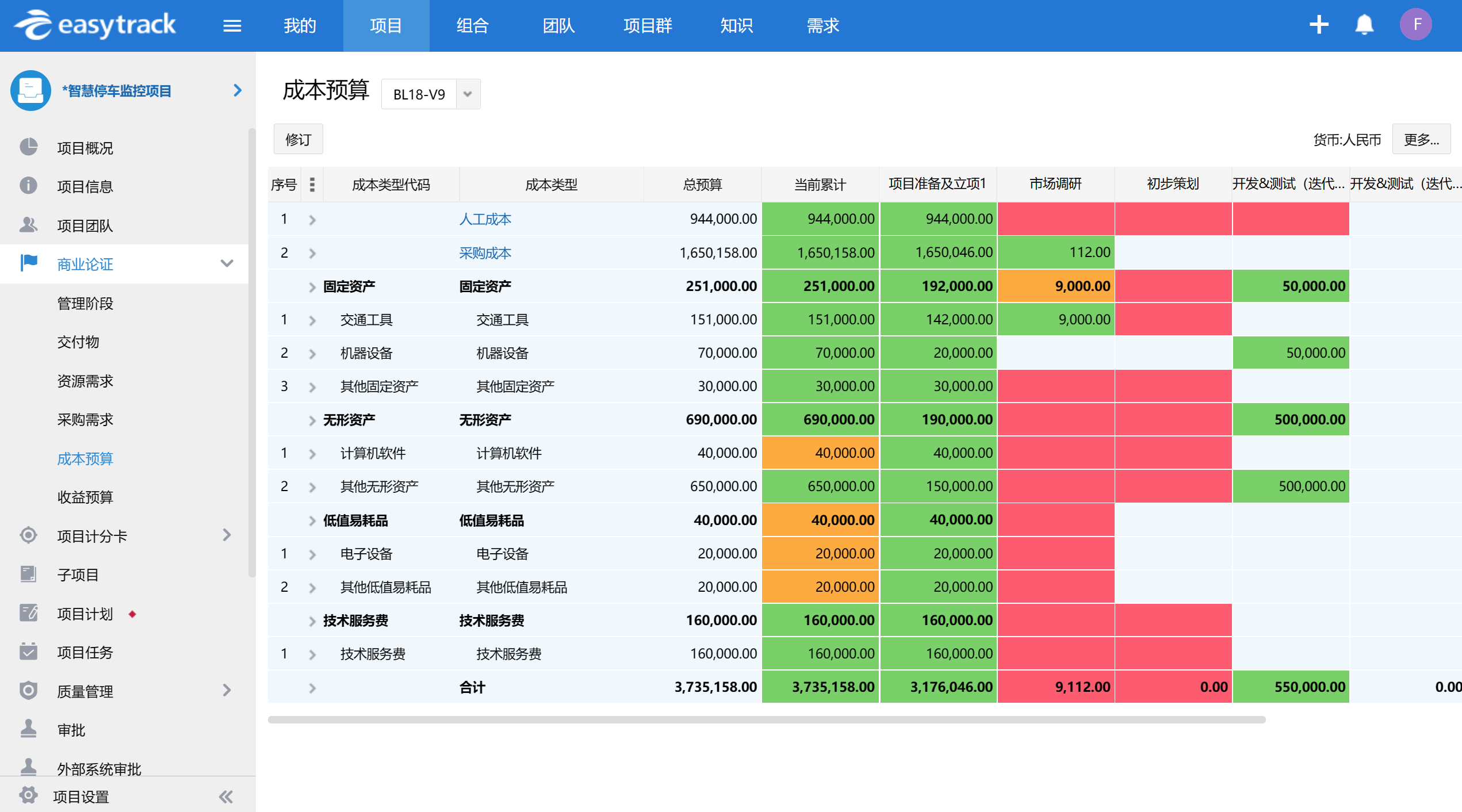The height and width of the screenshot is (812, 1462).
Task: Click the 项目概况 pie chart icon
Action: 28,147
